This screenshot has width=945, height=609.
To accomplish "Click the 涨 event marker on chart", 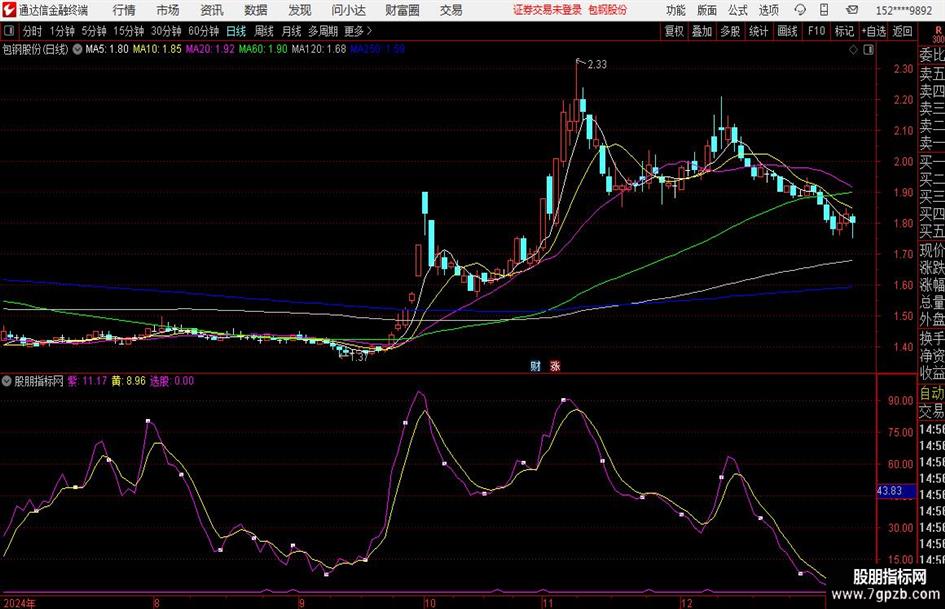I will coord(554,366).
